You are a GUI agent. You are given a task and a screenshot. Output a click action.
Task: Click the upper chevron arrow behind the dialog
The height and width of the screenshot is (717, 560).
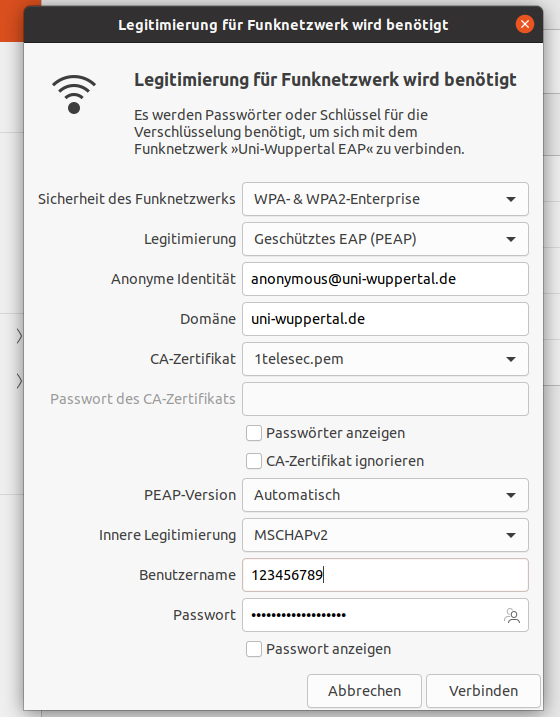[x=19, y=336]
